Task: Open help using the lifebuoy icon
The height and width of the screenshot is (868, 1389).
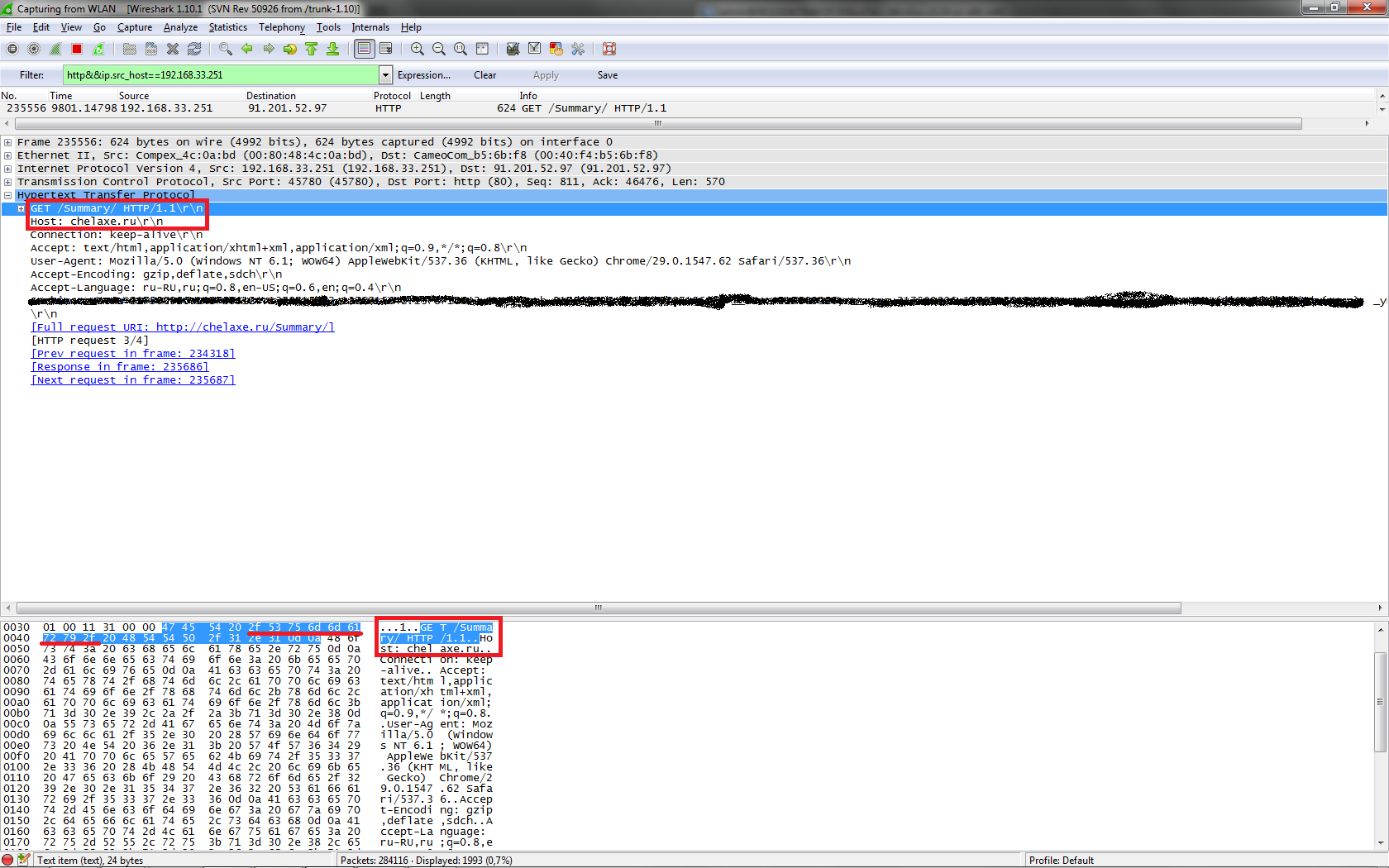Action: coord(609,49)
